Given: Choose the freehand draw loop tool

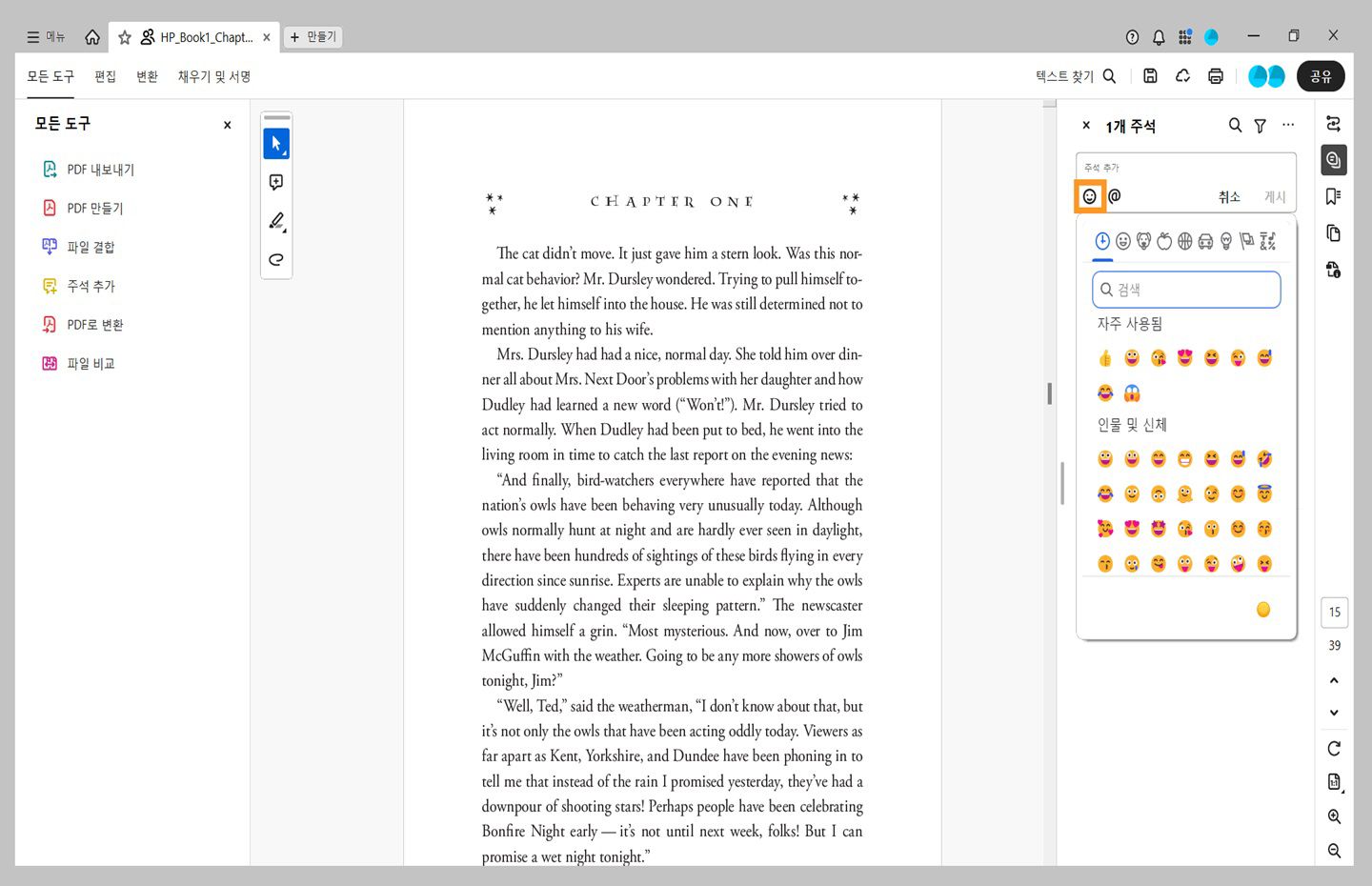Looking at the screenshot, I should [276, 259].
